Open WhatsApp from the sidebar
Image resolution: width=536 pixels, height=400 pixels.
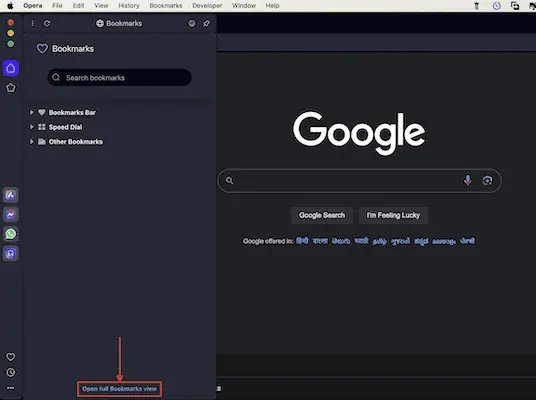pos(11,234)
